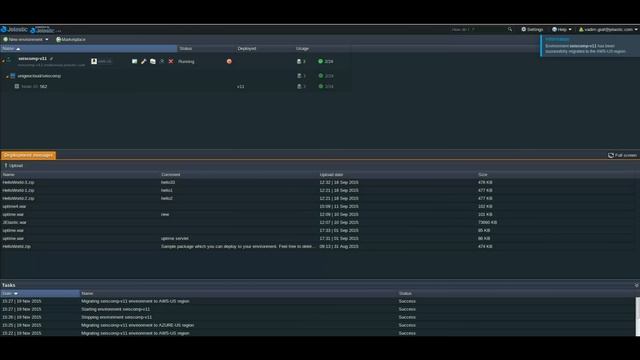Select 'Stopping environment seiscomp-v11' task
This screenshot has height=360, width=640.
pyautogui.click(x=318, y=317)
